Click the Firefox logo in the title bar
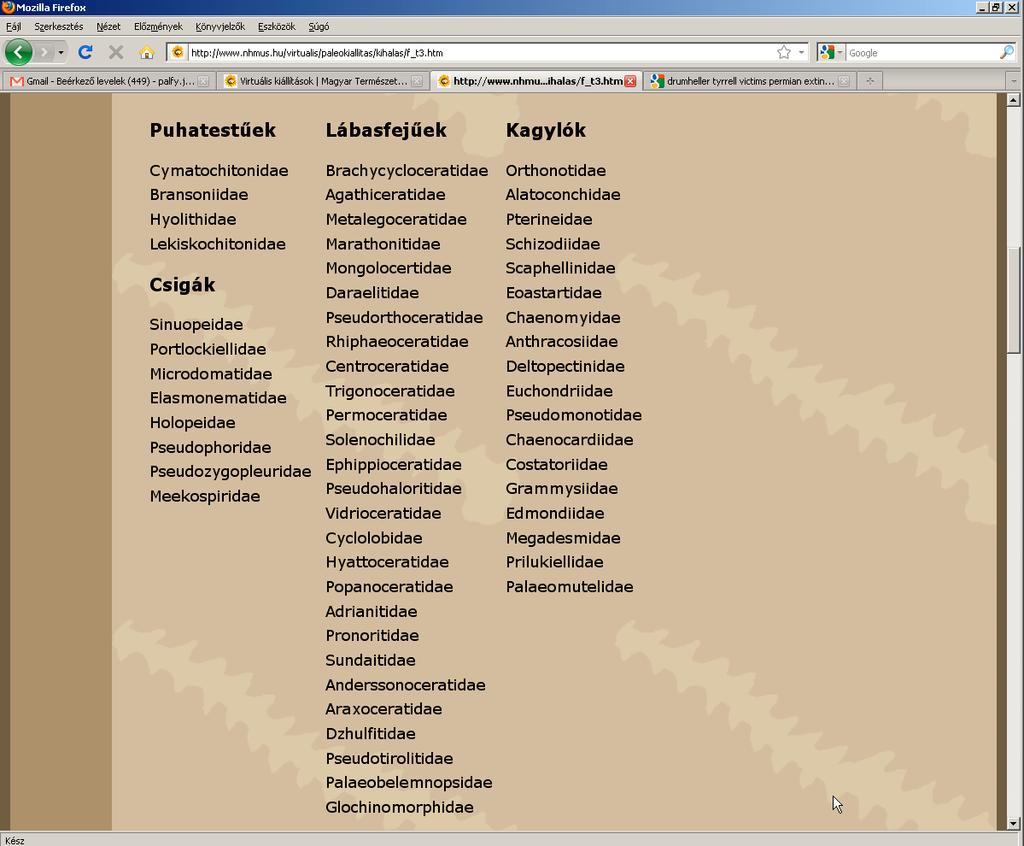Screen dimensions: 1024x846 pyautogui.click(x=8, y=7)
